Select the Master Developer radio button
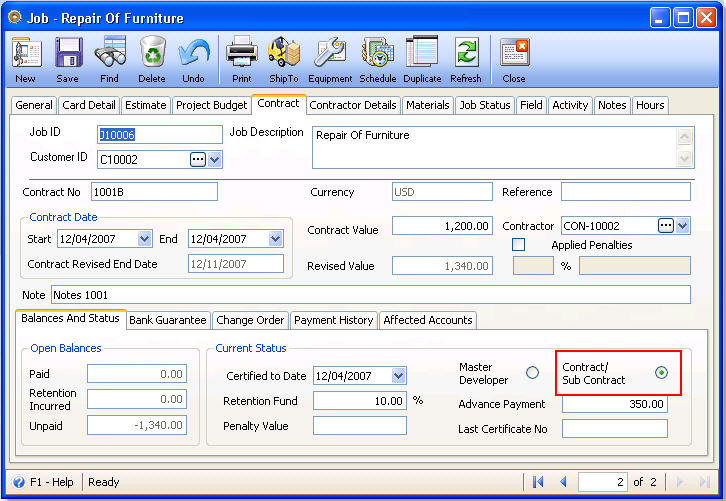The height and width of the screenshot is (501, 726). tap(532, 373)
